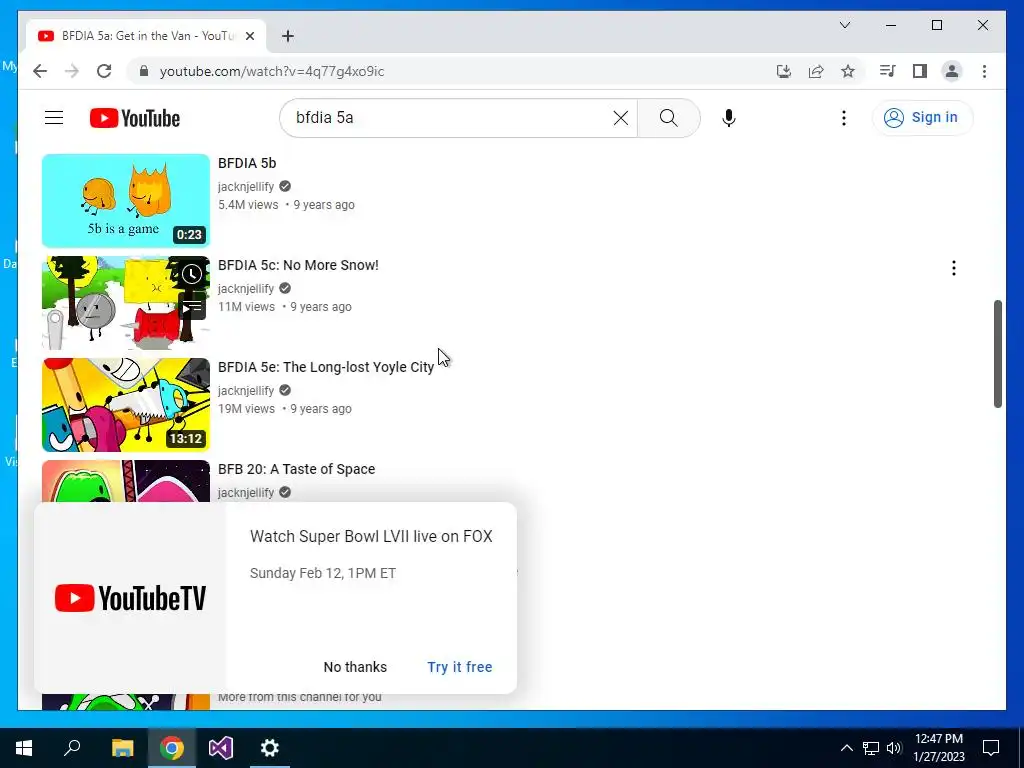
Task: Click Chrome icon in taskbar
Action: (172, 748)
